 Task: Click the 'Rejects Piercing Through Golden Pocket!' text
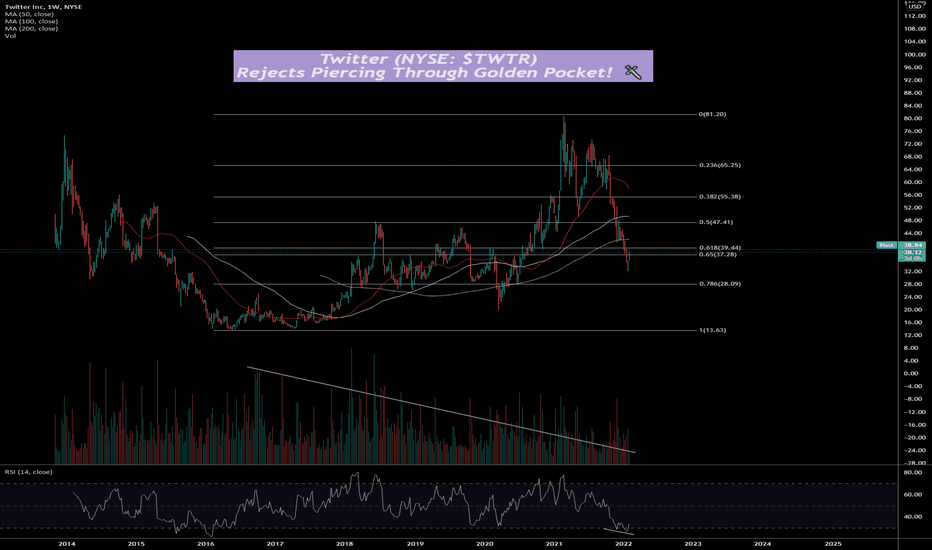424,73
